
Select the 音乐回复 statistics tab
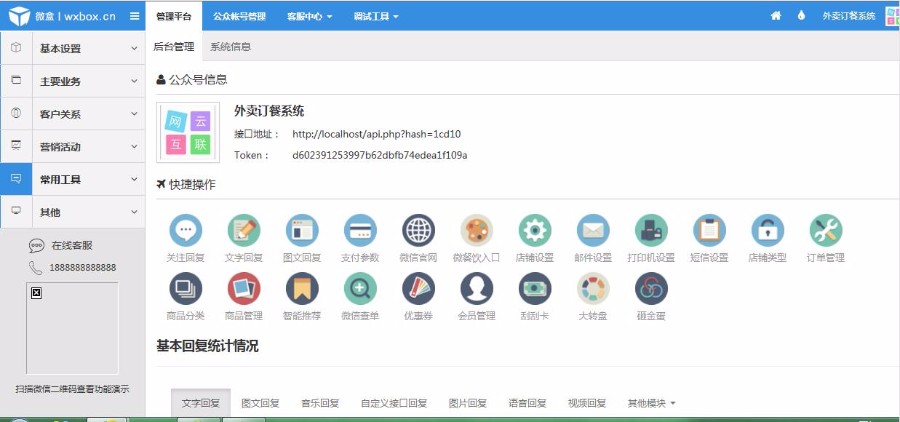point(320,403)
